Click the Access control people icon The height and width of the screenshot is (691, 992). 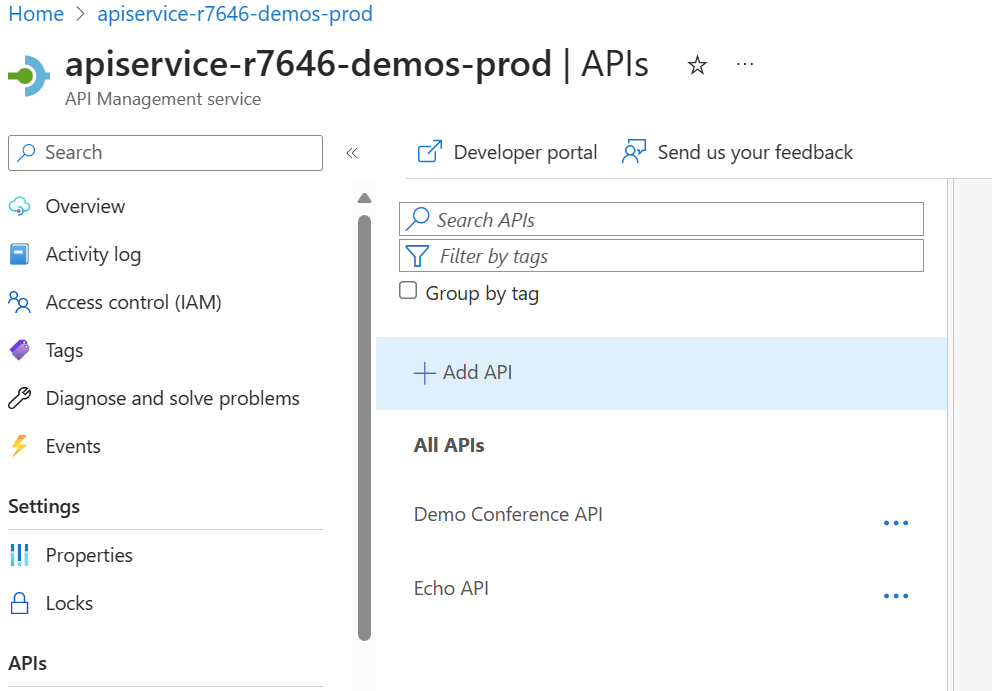(20, 302)
